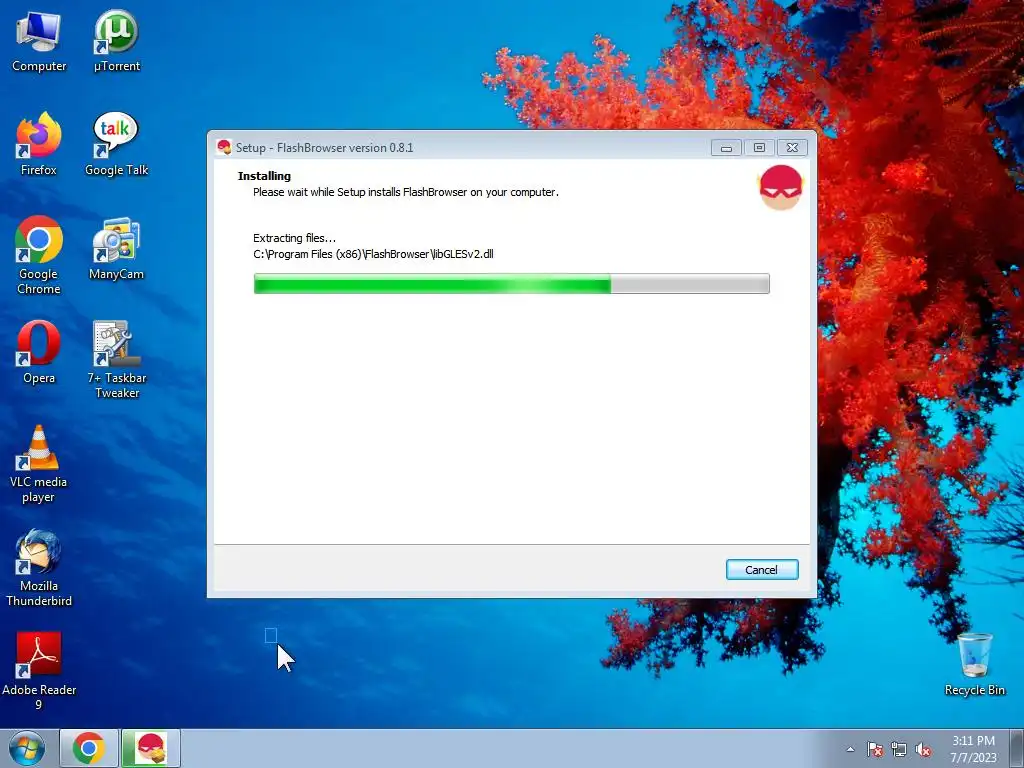
Task: Open the network status tray icon
Action: 899,749
